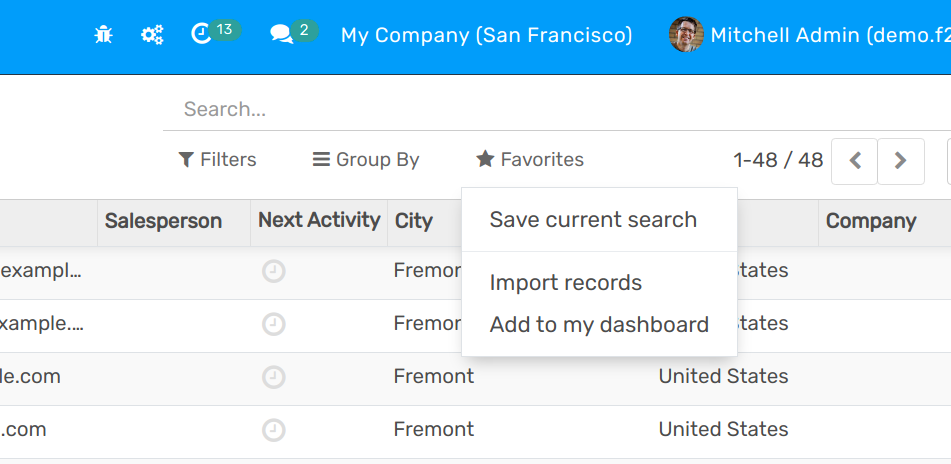
Task: Expand the Filters dropdown
Action: point(217,160)
